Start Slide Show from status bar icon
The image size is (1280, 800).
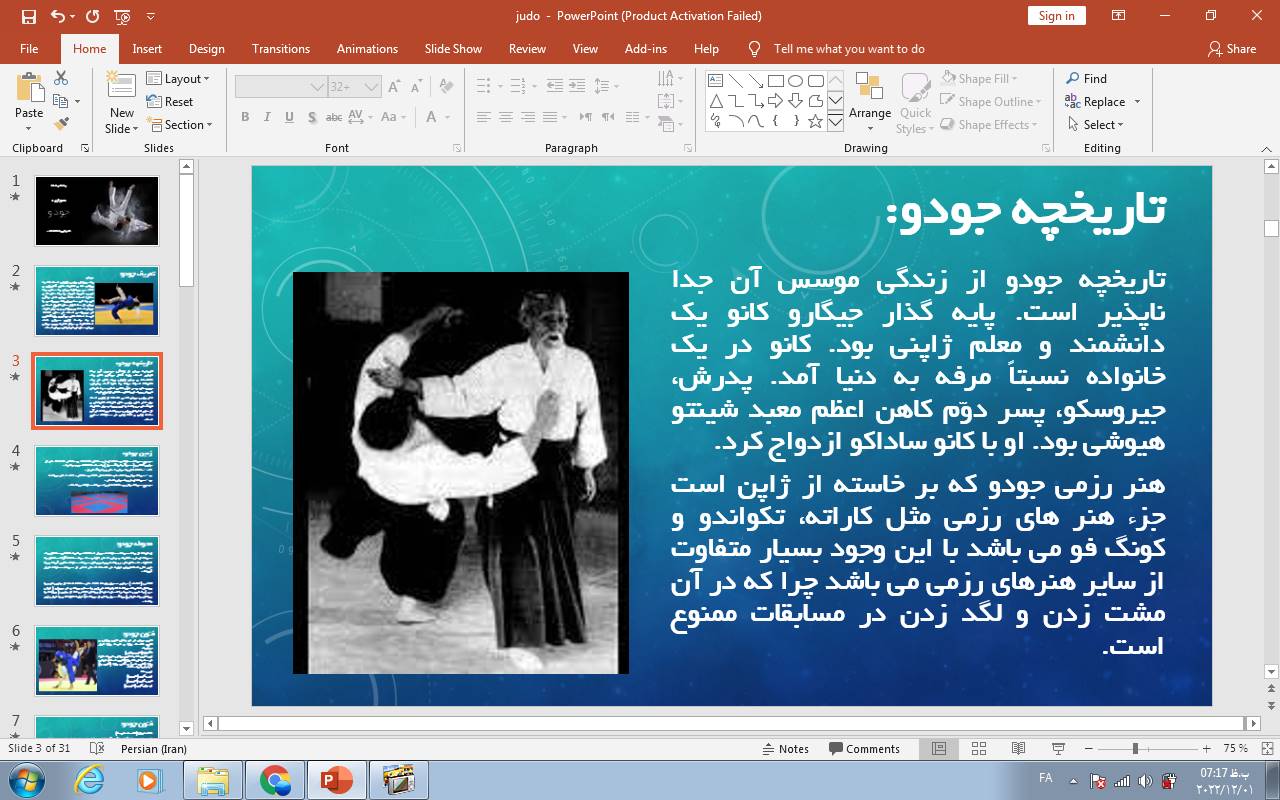tap(1058, 748)
